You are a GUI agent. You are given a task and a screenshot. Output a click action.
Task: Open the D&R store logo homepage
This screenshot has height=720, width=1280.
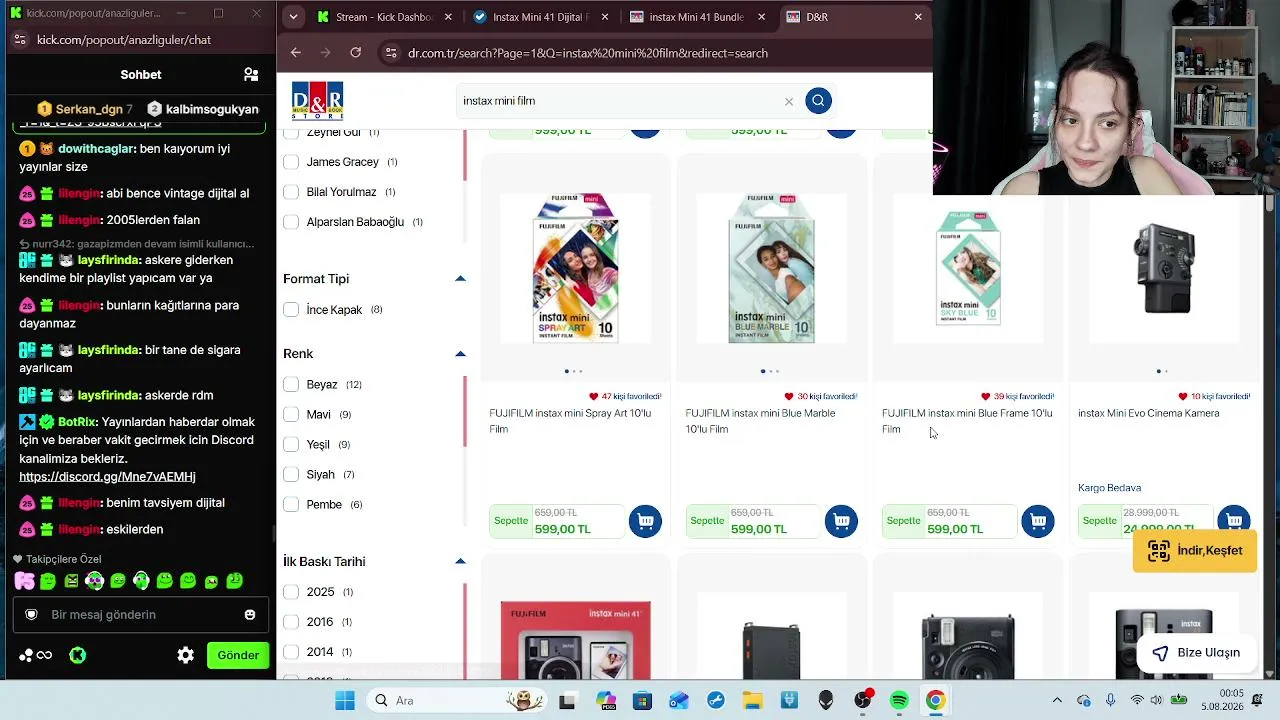click(317, 101)
